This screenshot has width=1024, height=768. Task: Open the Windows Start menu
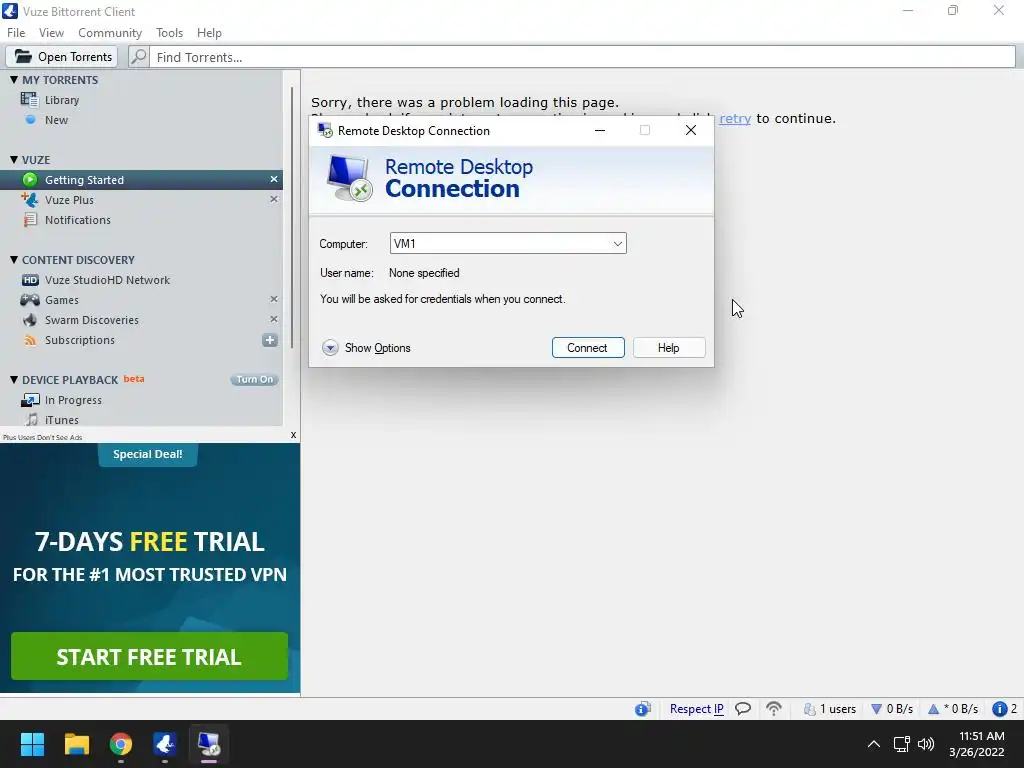coord(32,744)
